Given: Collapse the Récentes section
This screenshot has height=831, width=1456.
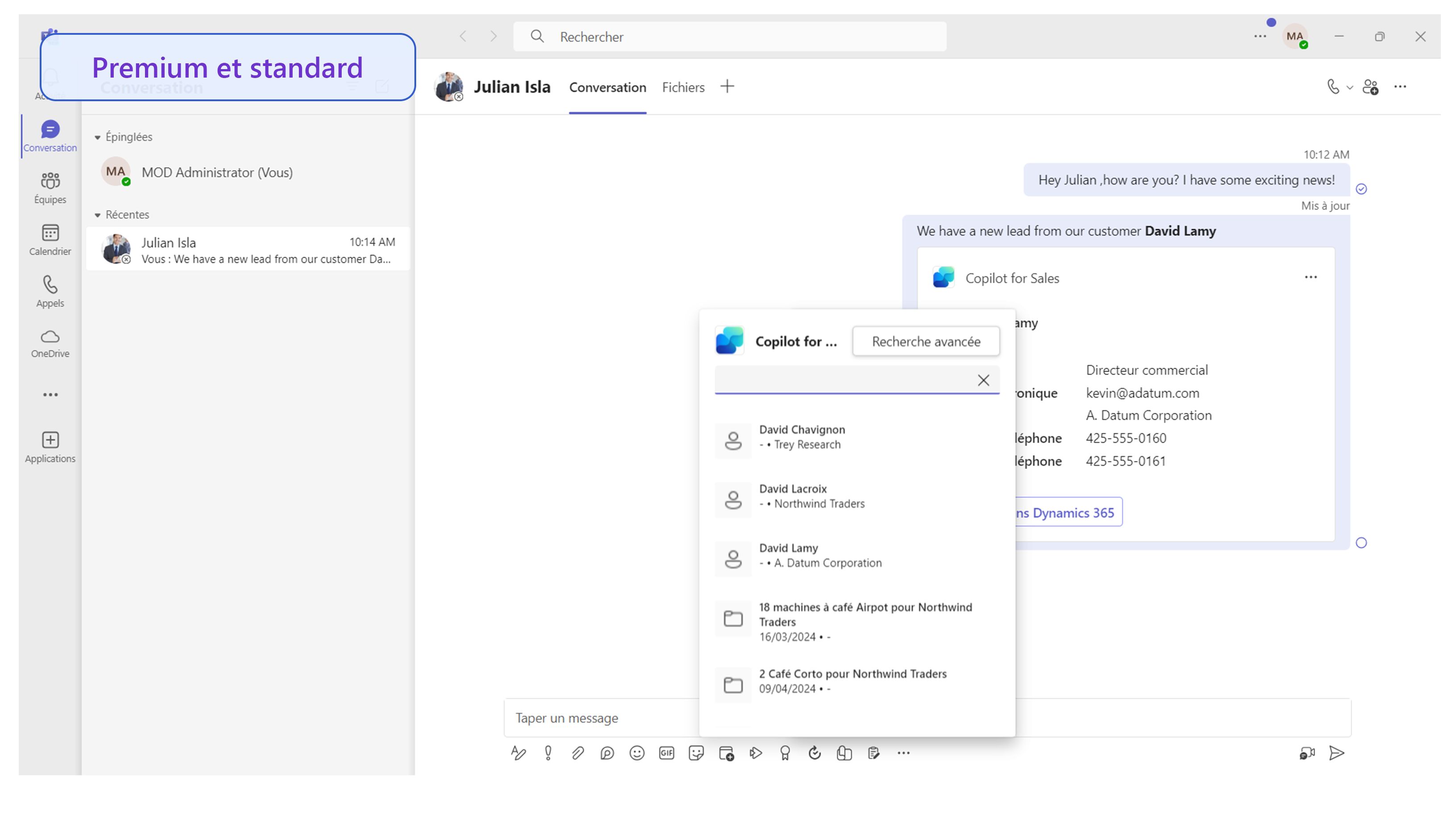Looking at the screenshot, I should coord(98,214).
